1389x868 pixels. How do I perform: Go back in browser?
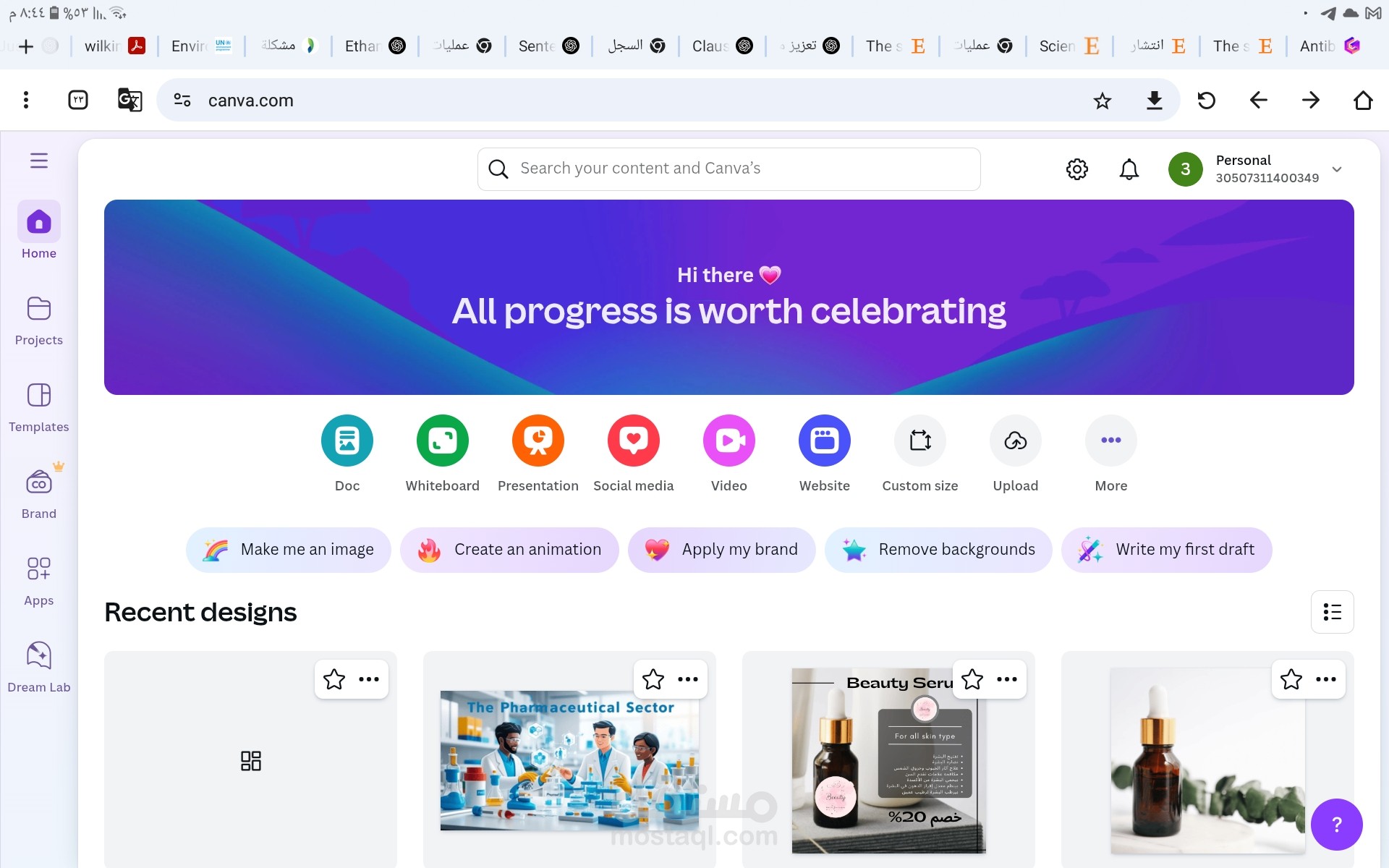(1259, 101)
